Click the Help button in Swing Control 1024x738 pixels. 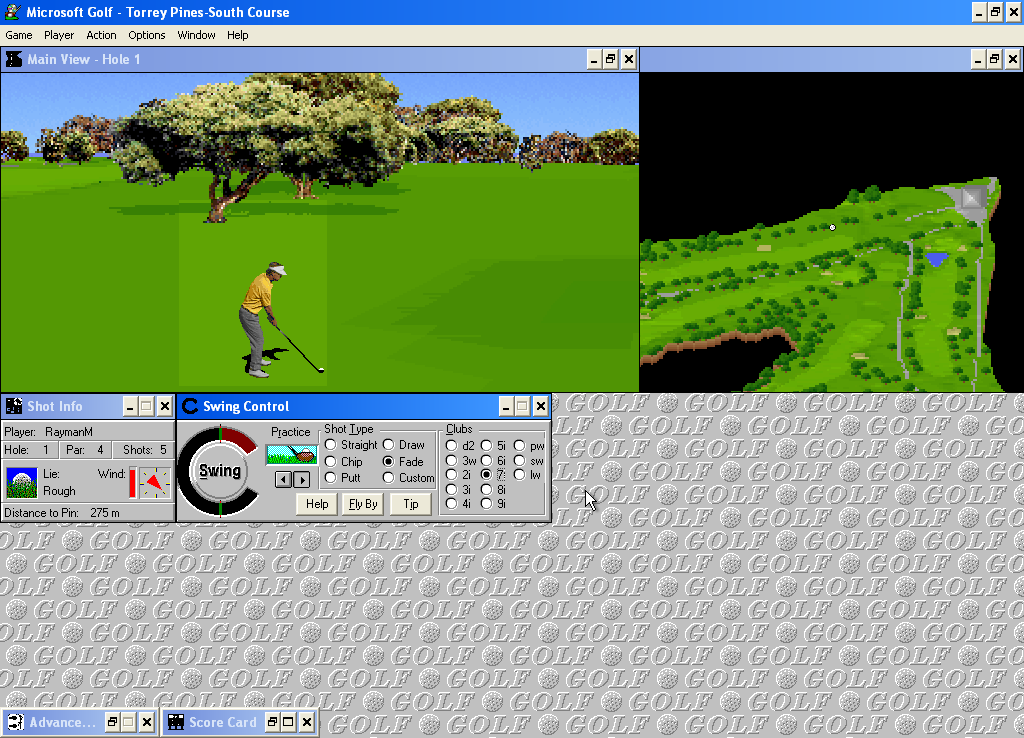[317, 504]
